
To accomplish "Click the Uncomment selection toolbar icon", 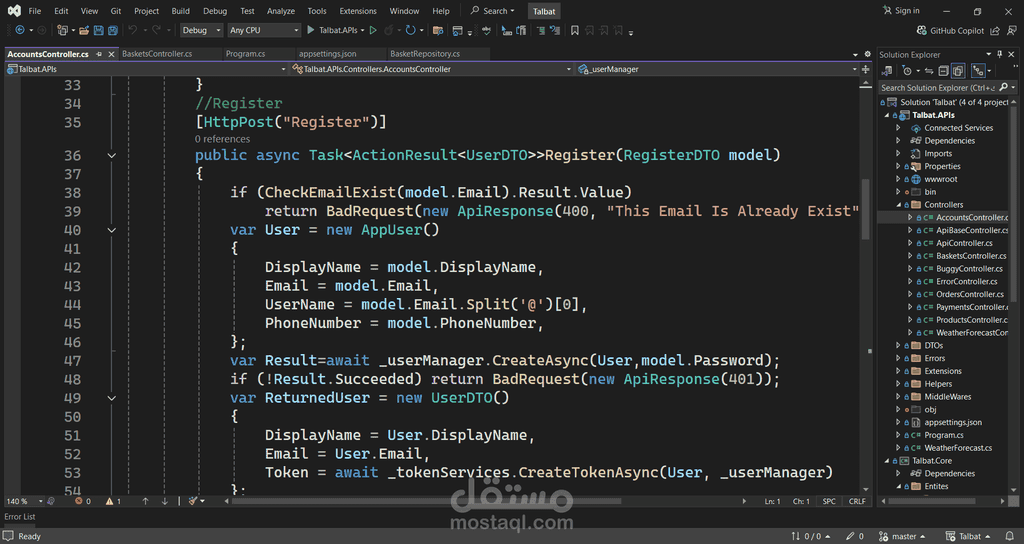I will (554, 30).
